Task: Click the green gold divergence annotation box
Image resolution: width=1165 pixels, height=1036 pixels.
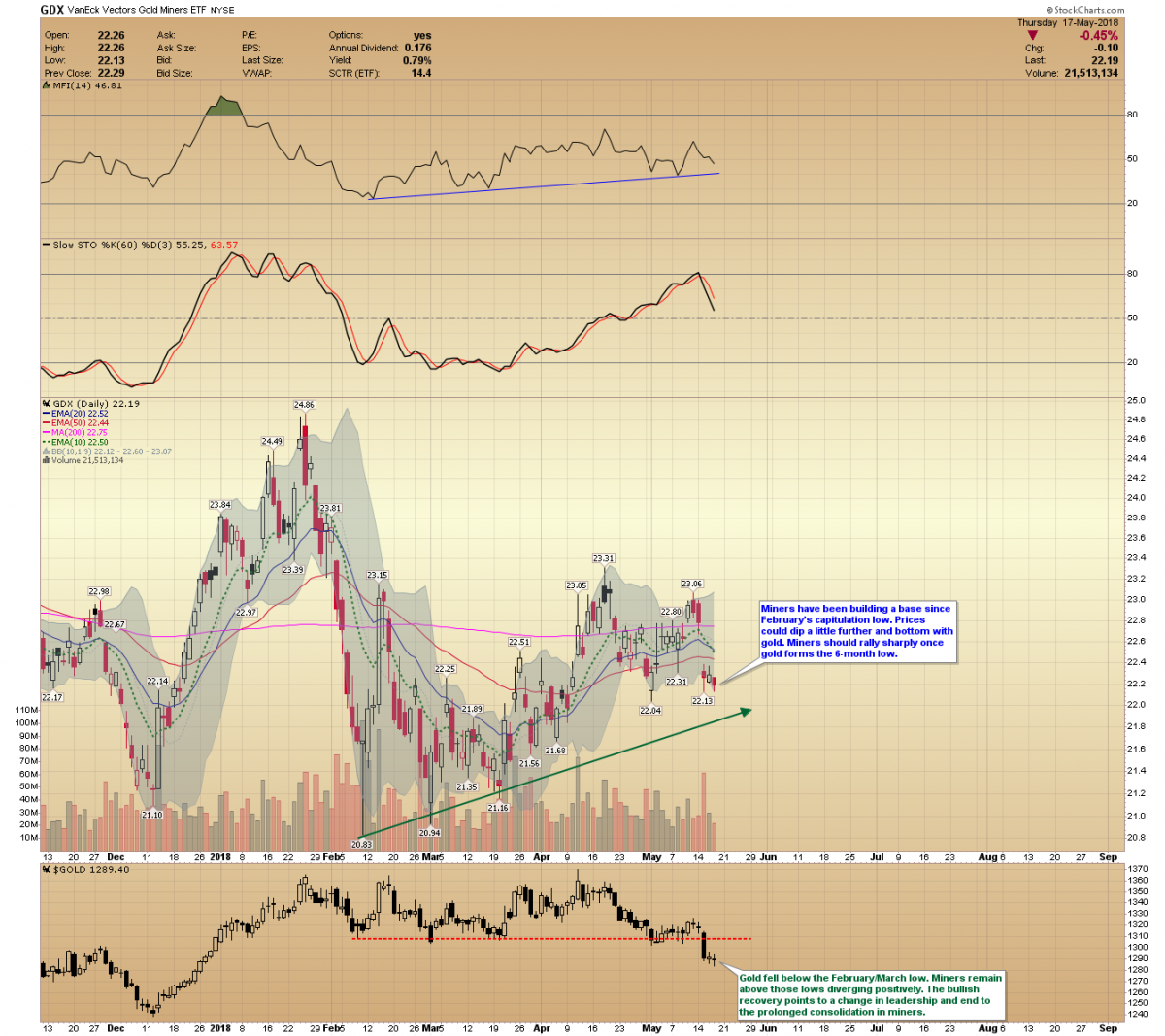Action: pyautogui.click(x=870, y=994)
